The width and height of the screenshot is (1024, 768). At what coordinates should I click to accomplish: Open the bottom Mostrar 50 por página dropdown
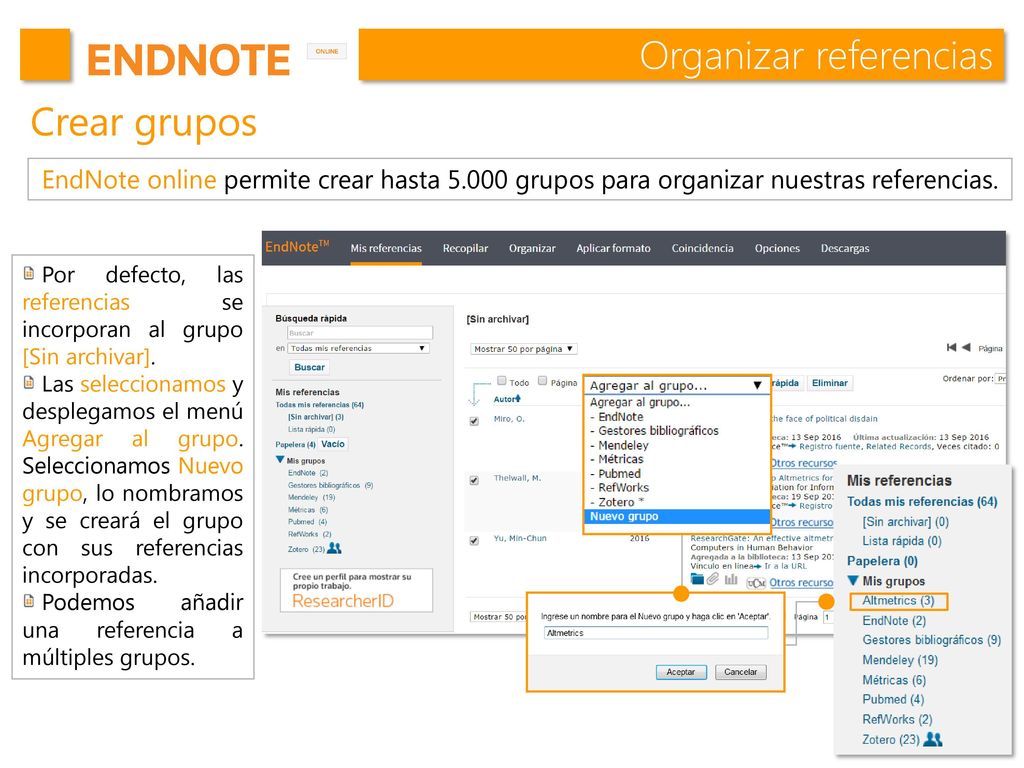499,616
